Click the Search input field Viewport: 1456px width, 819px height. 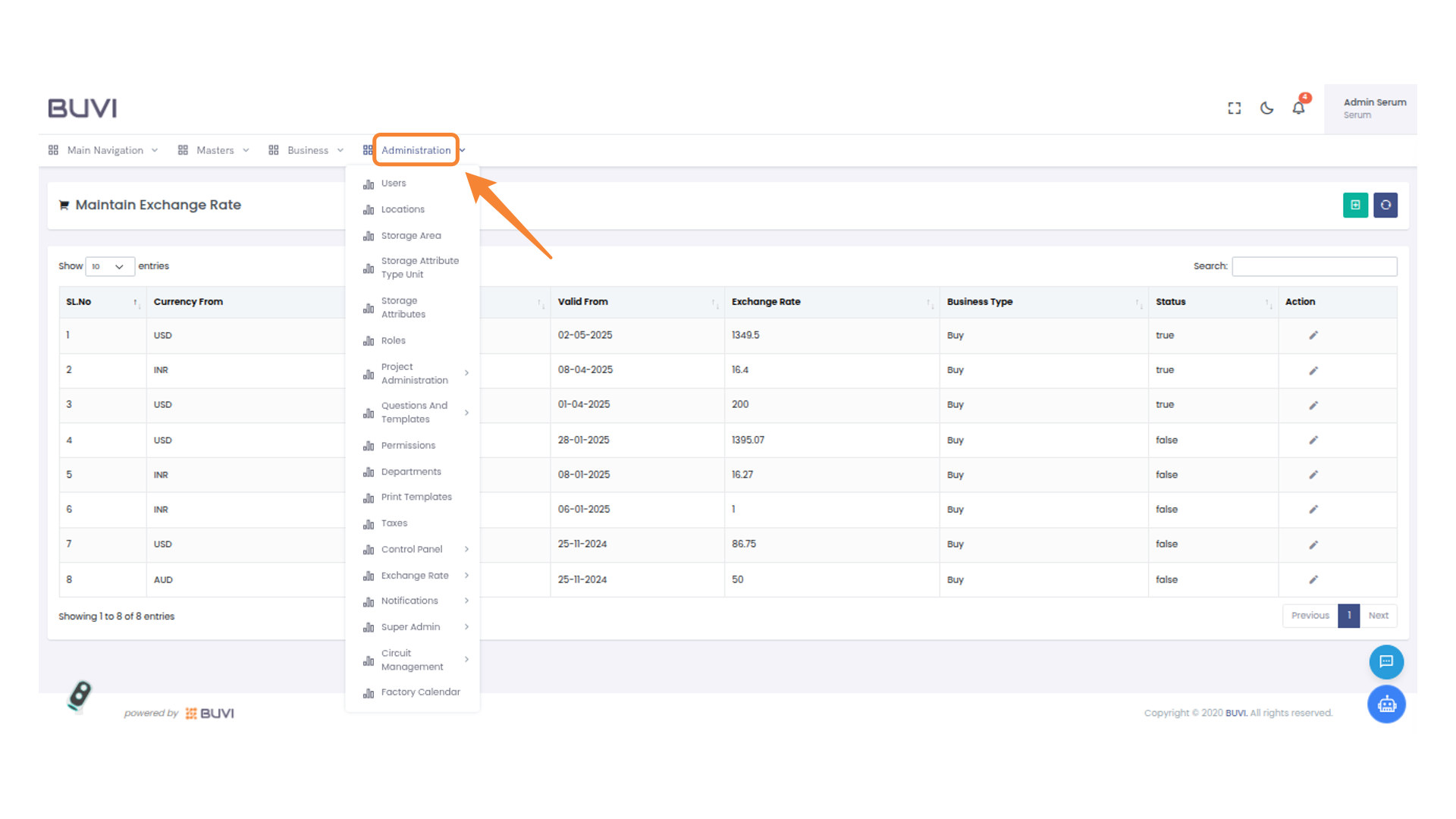pyautogui.click(x=1314, y=266)
